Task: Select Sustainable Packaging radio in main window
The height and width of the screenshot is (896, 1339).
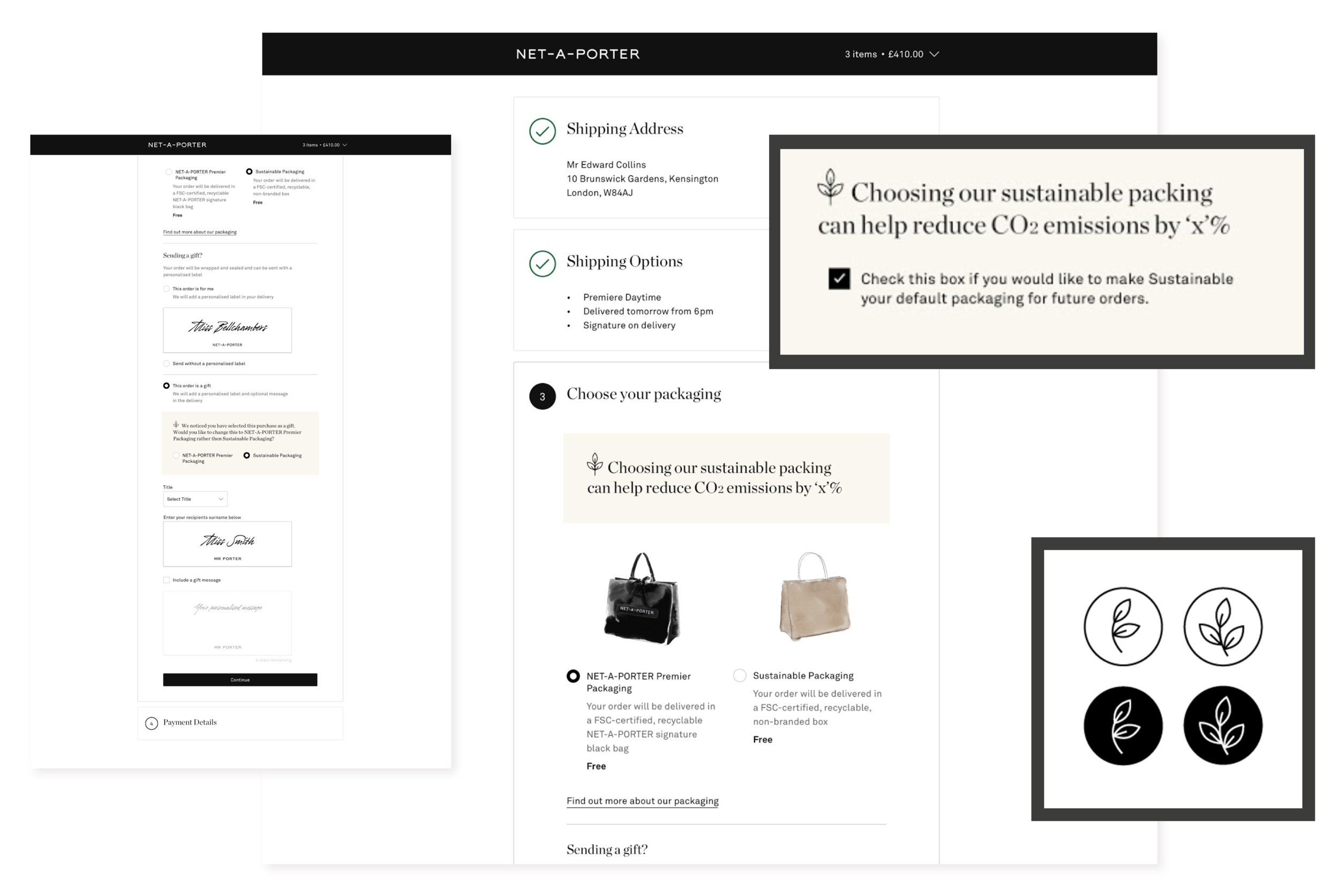Action: (740, 675)
